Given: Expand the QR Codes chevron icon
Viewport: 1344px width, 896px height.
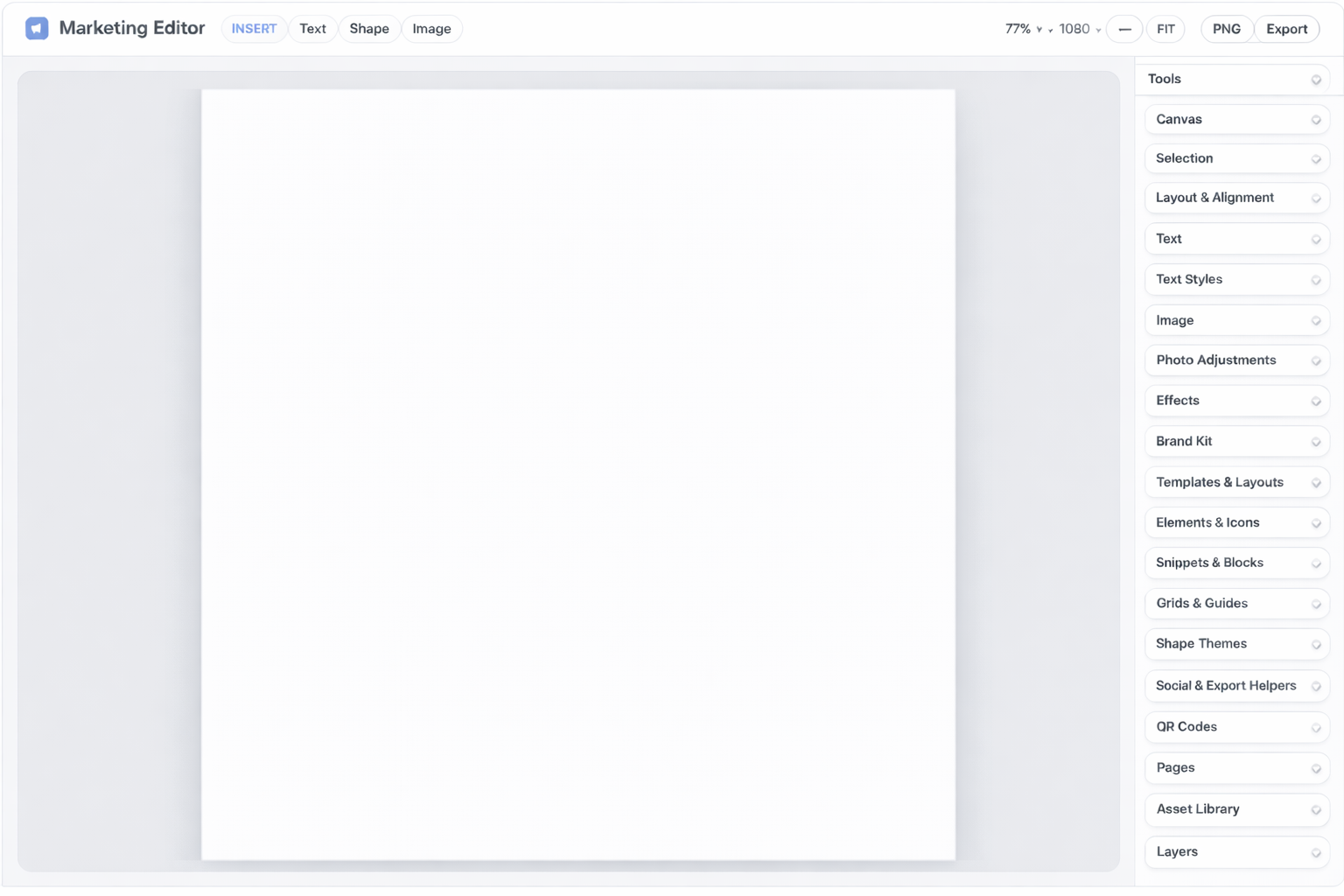Looking at the screenshot, I should pyautogui.click(x=1315, y=728).
